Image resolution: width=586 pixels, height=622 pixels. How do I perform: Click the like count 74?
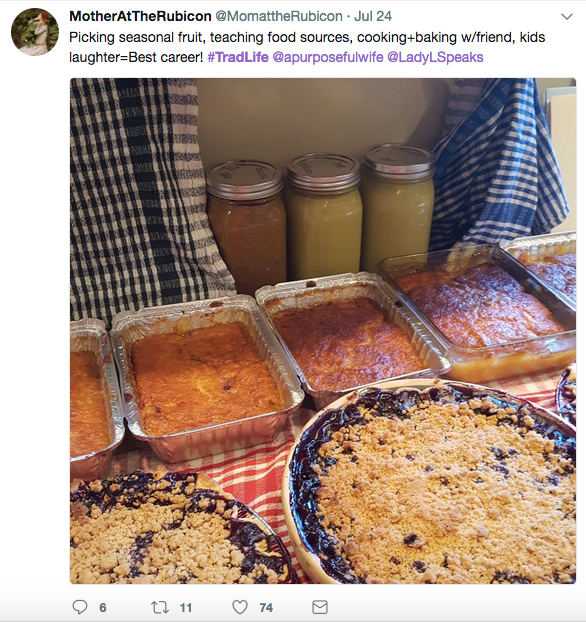[266, 608]
